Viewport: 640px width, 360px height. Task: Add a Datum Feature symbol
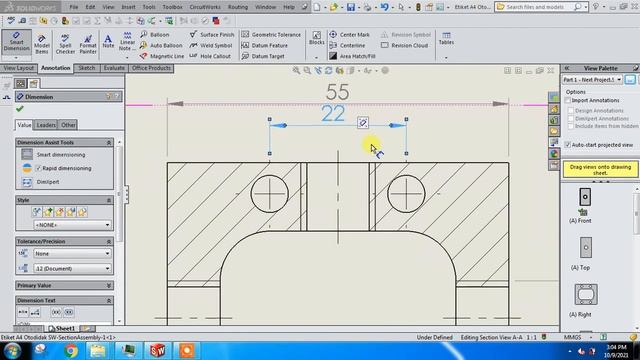click(x=264, y=45)
